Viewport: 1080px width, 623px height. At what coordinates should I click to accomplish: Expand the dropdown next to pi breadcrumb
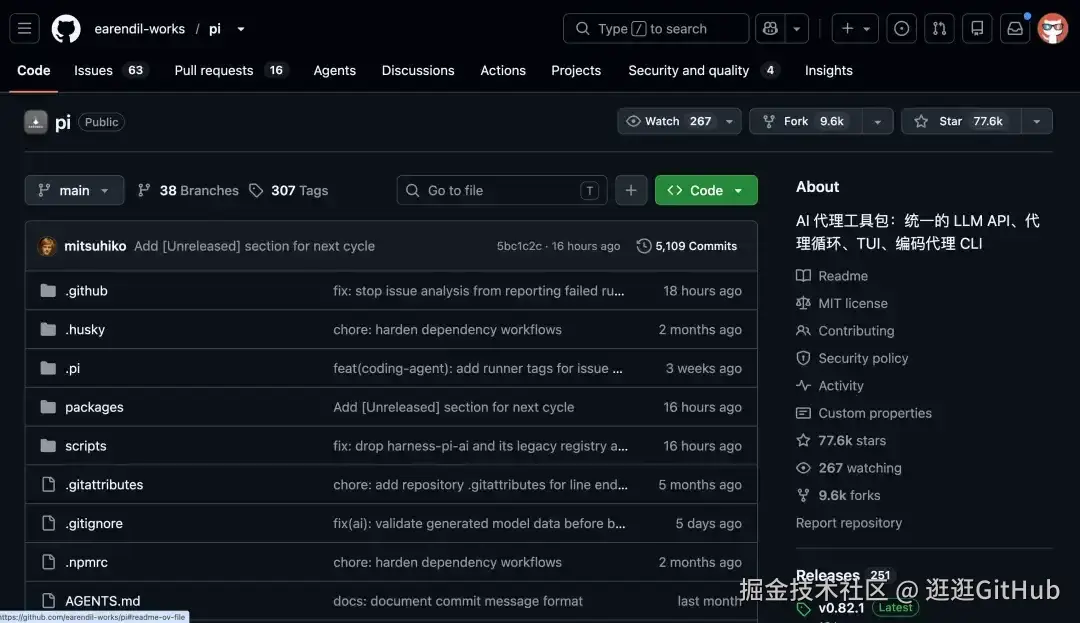[x=240, y=29]
